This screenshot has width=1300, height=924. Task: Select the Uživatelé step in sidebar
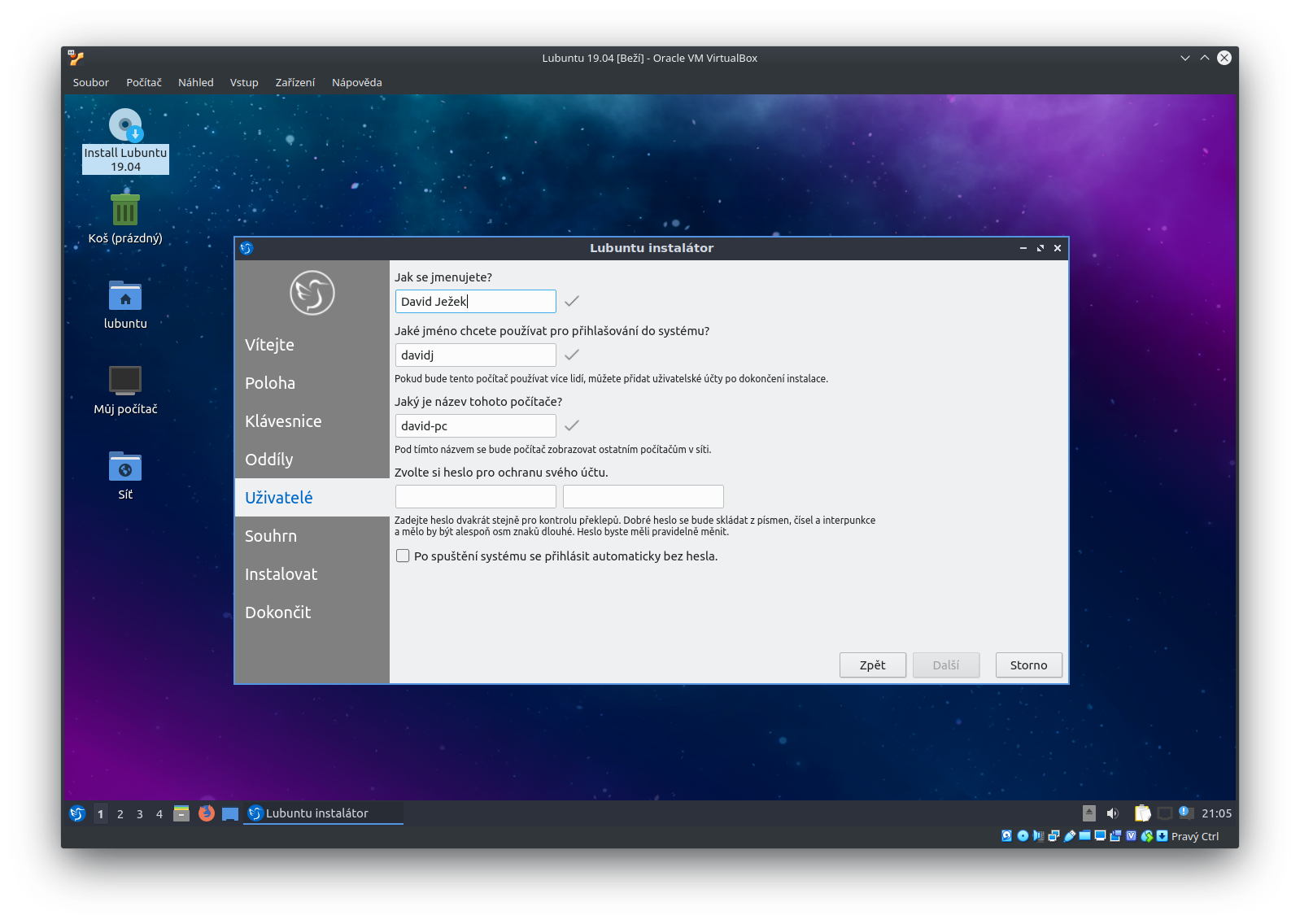click(312, 498)
